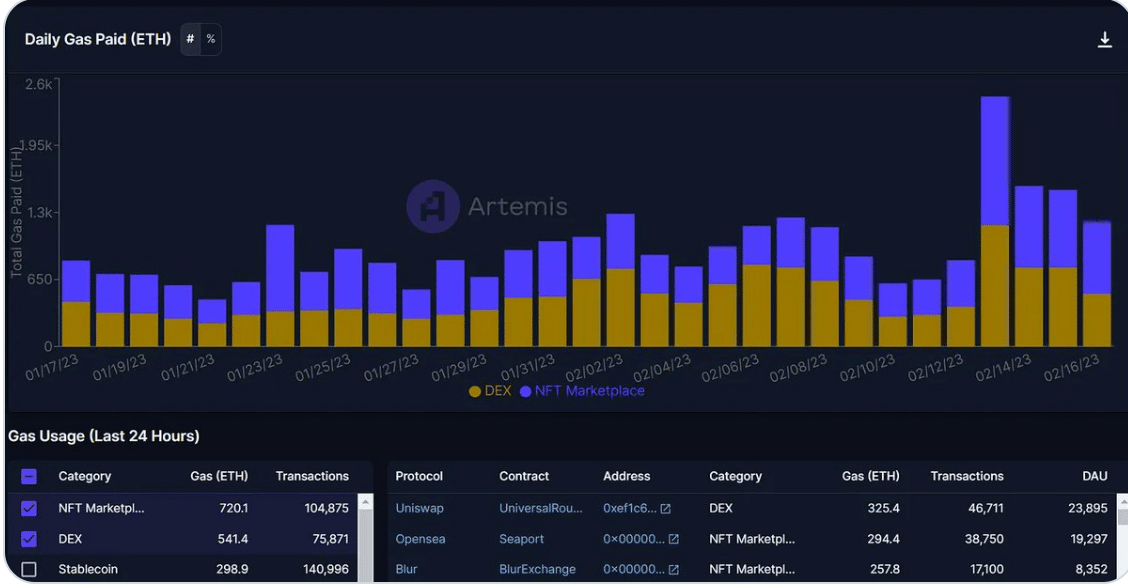Open the external link for Uniswap's address
Image resolution: width=1128 pixels, height=588 pixels.
[668, 508]
